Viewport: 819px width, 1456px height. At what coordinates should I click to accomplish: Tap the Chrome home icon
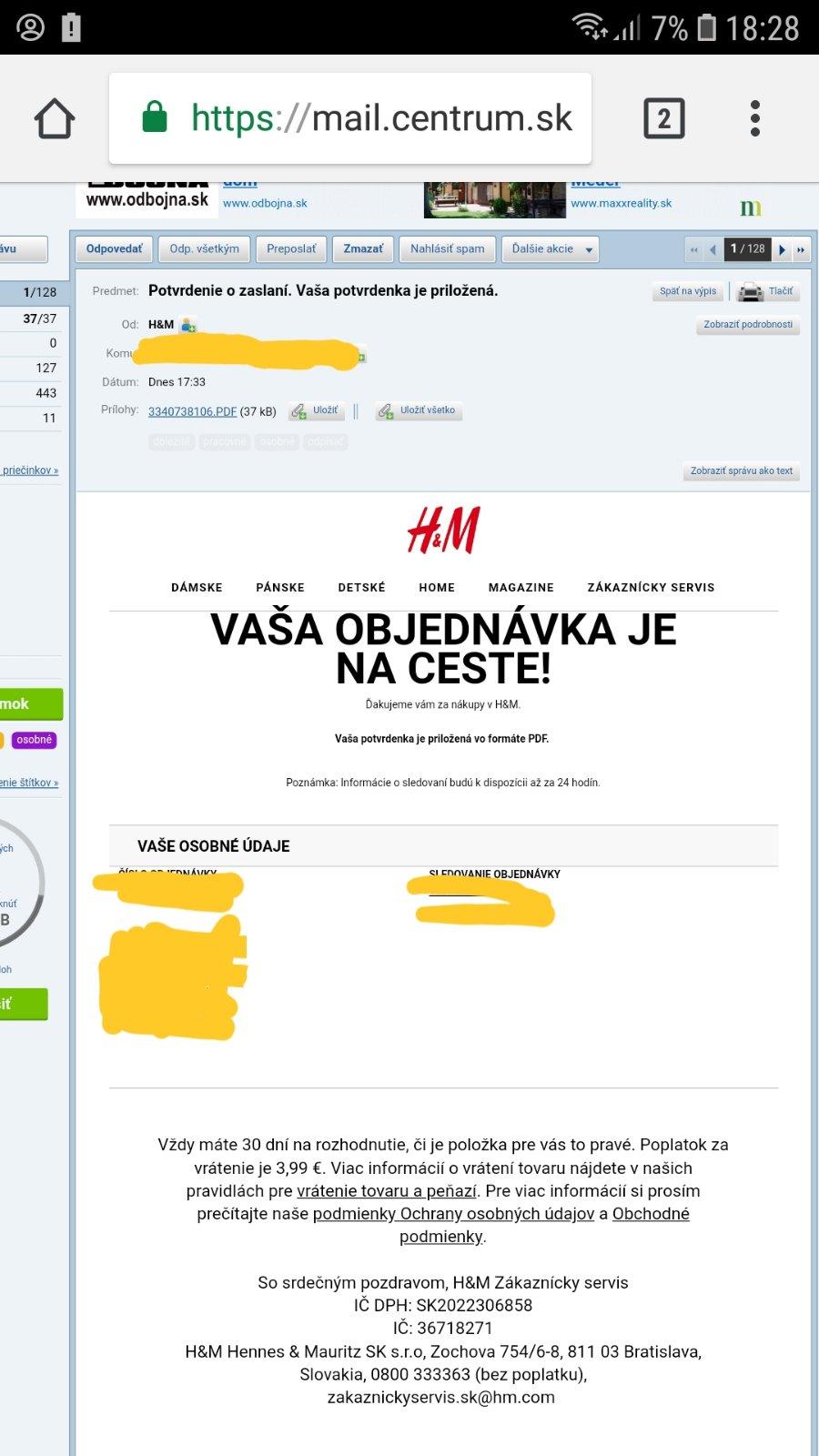click(x=55, y=118)
